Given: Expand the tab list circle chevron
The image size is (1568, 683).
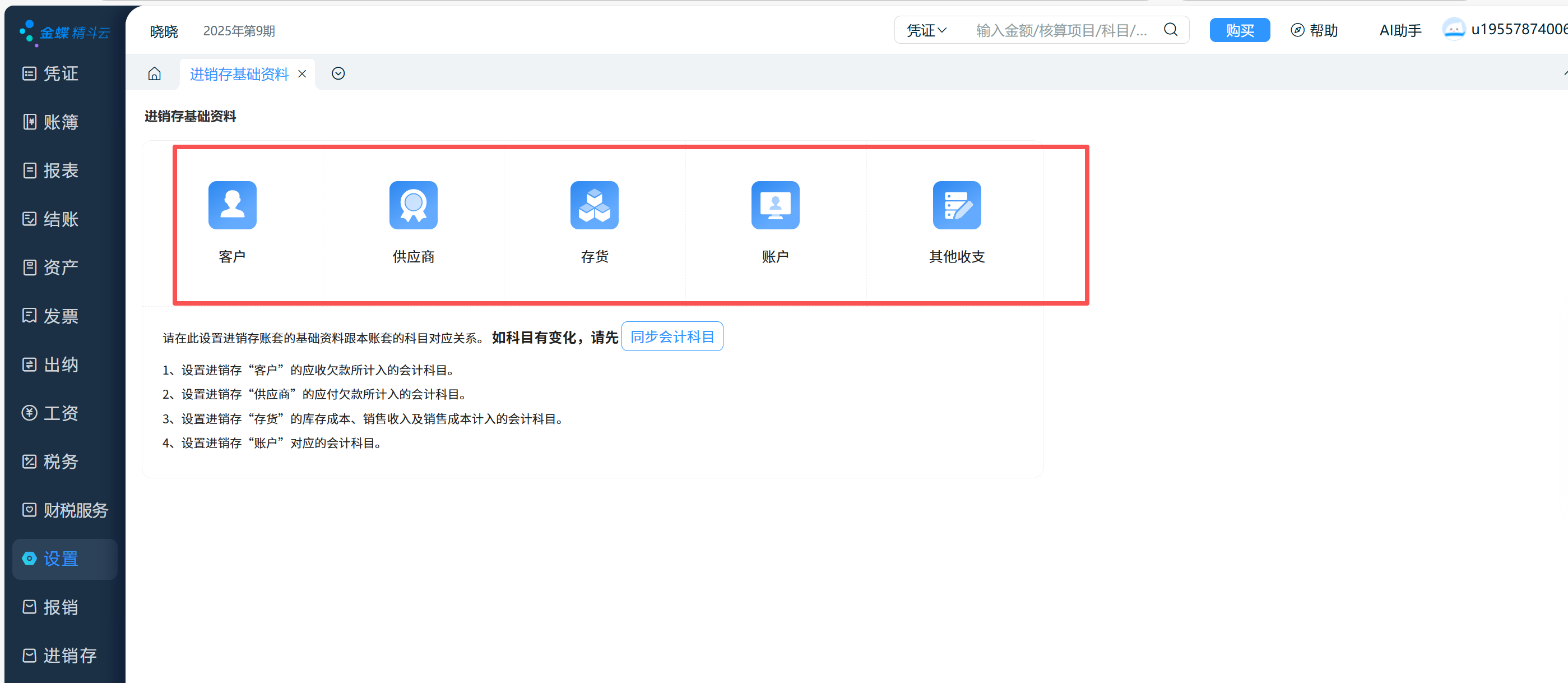Looking at the screenshot, I should [338, 73].
